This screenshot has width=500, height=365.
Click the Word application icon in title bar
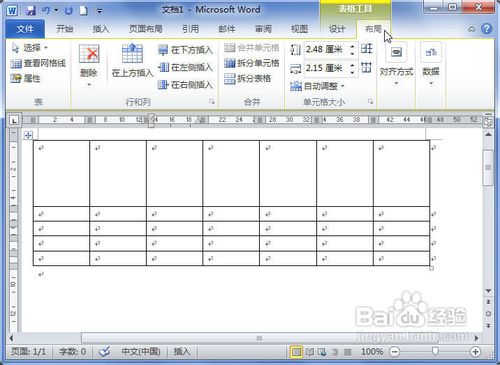point(12,11)
